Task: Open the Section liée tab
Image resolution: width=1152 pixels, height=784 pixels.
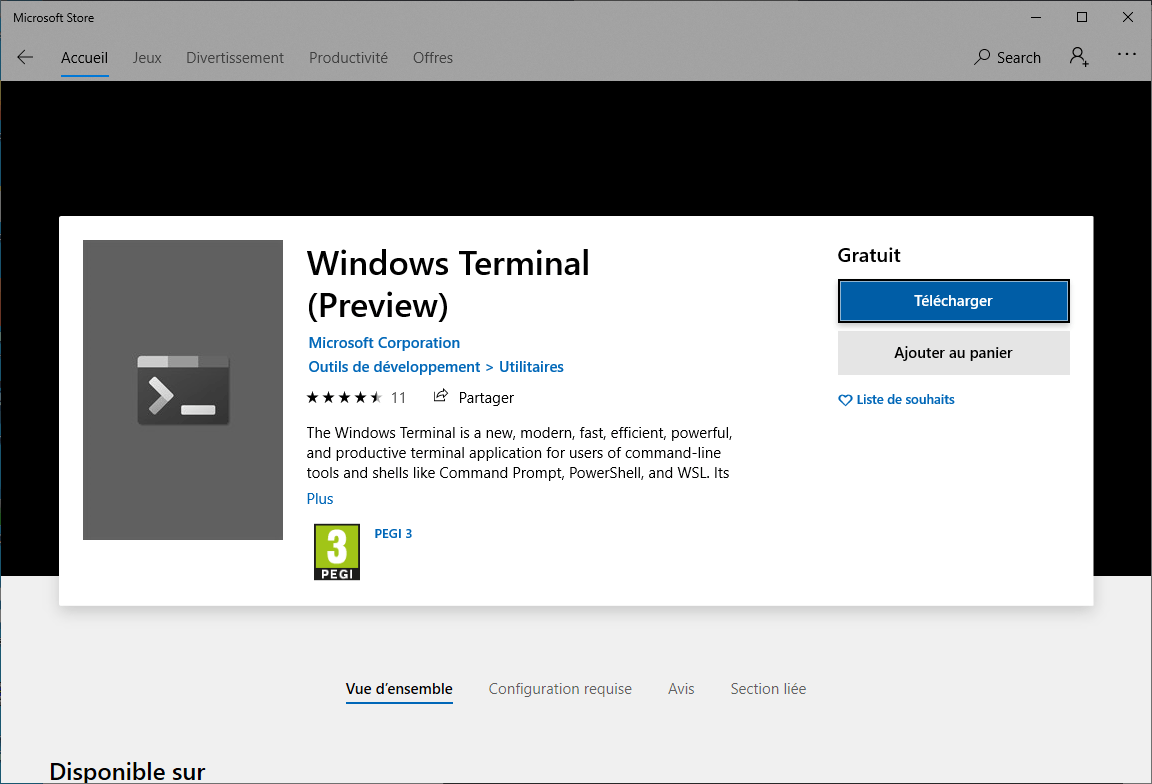Action: (768, 689)
